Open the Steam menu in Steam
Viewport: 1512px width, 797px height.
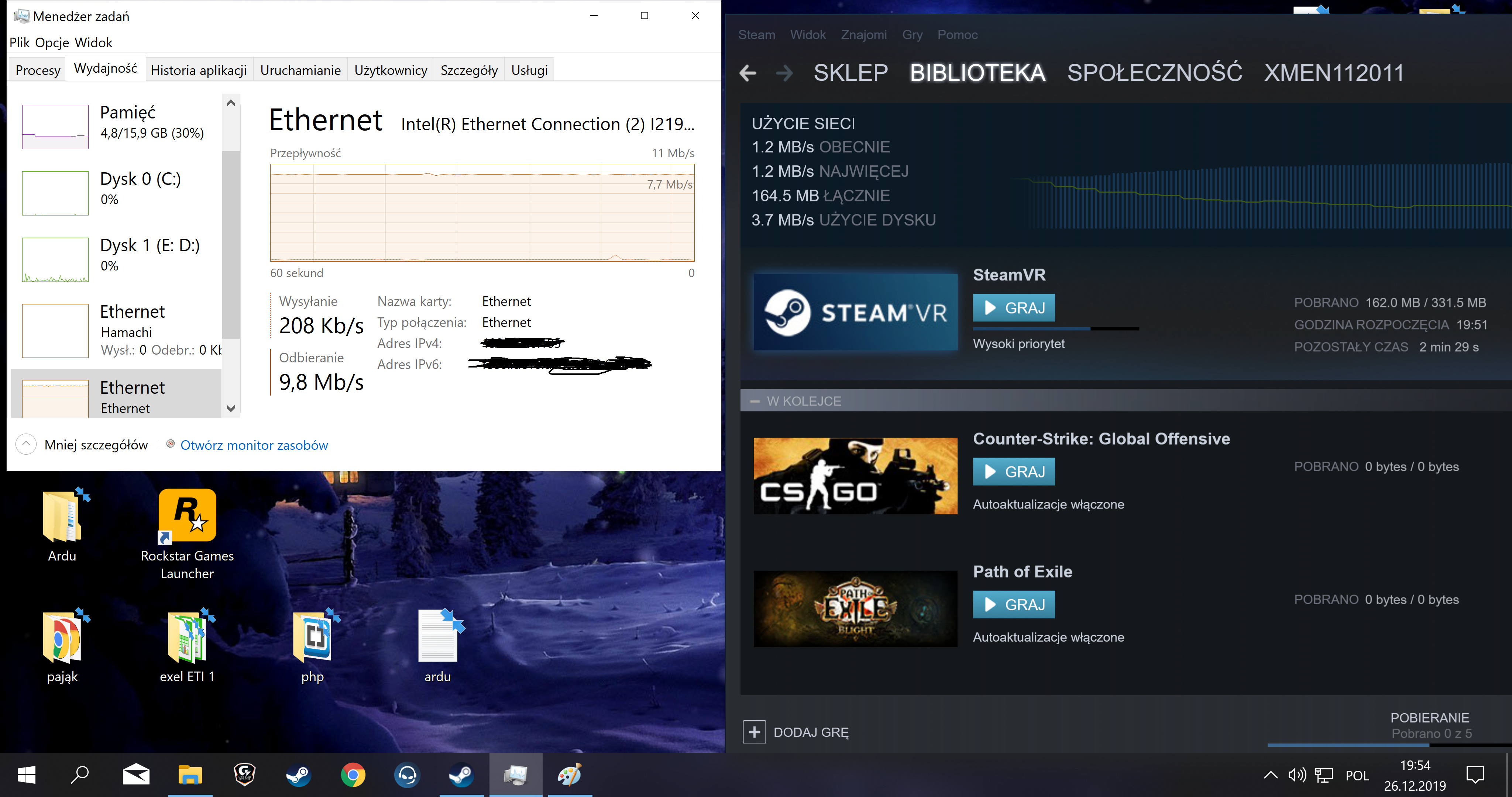click(x=757, y=35)
